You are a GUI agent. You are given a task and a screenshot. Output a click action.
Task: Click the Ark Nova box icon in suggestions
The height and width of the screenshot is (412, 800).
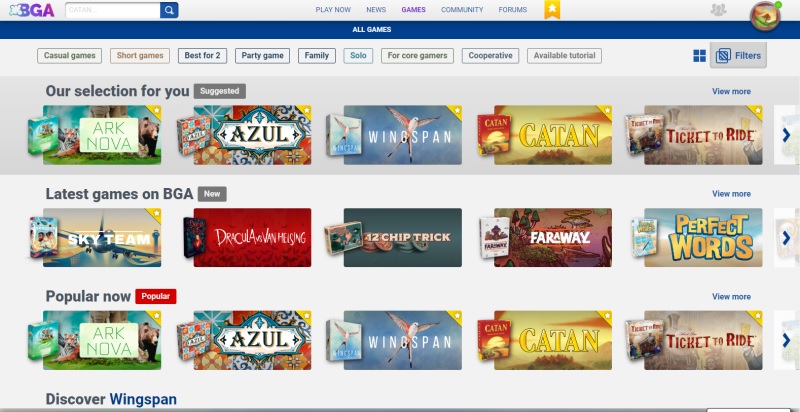[43, 135]
